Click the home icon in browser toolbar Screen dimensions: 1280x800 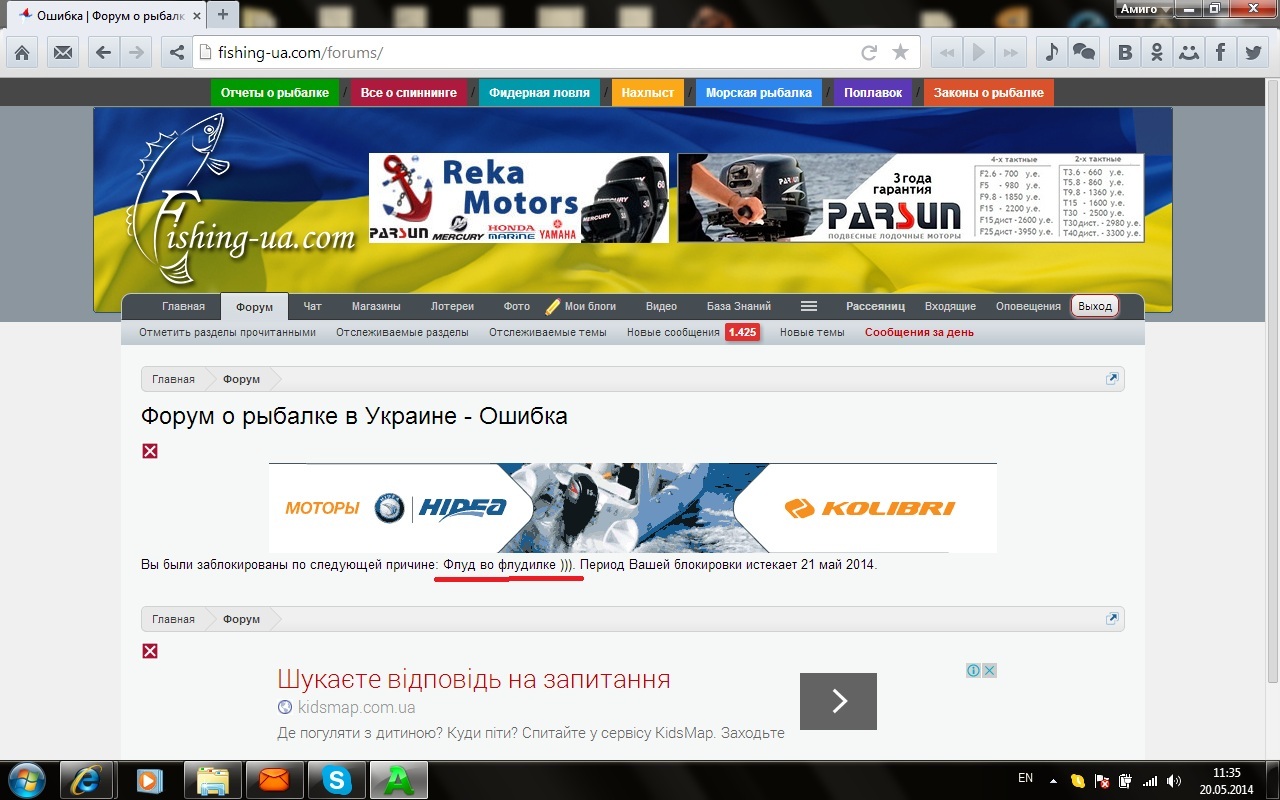22,53
